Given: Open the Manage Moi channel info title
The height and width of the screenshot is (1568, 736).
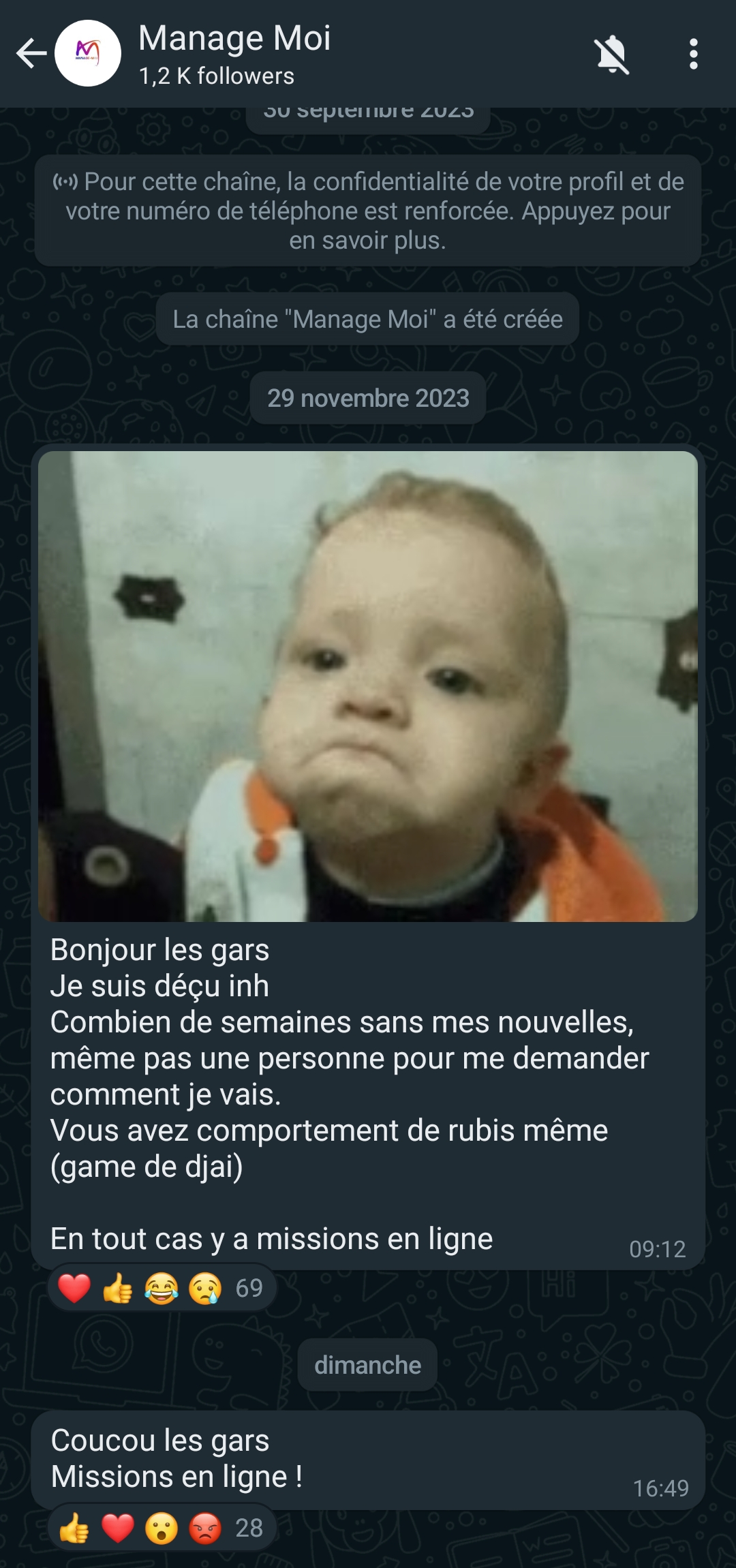Looking at the screenshot, I should click(234, 38).
